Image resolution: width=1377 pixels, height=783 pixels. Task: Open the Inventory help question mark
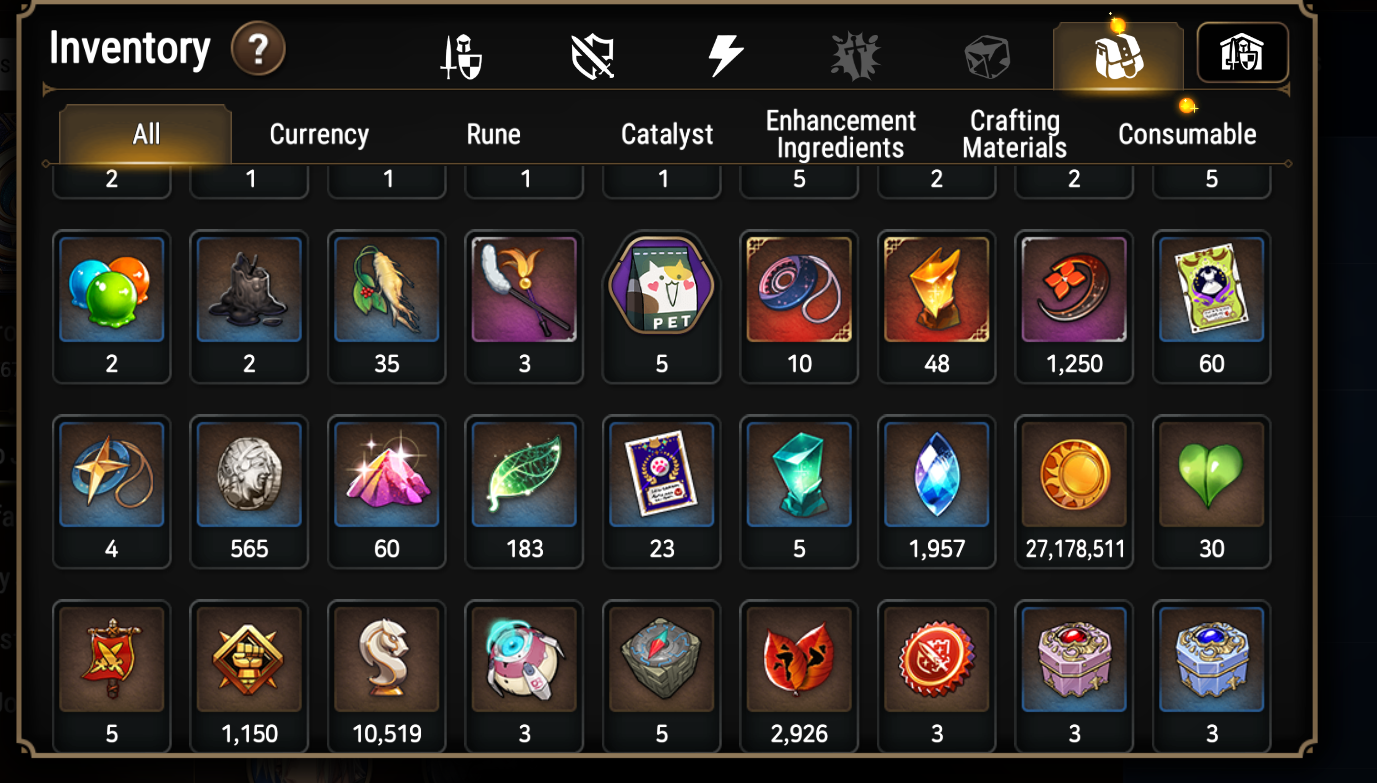click(x=258, y=49)
